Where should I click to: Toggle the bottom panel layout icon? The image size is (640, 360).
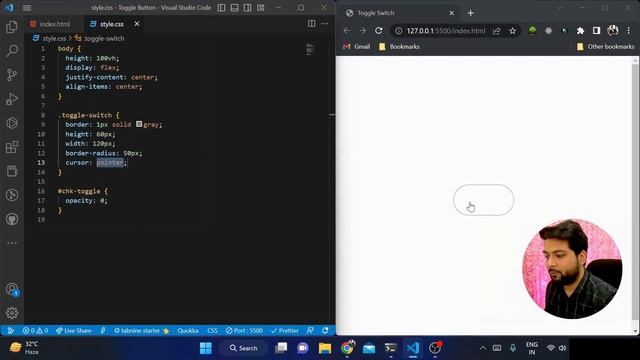point(234,8)
